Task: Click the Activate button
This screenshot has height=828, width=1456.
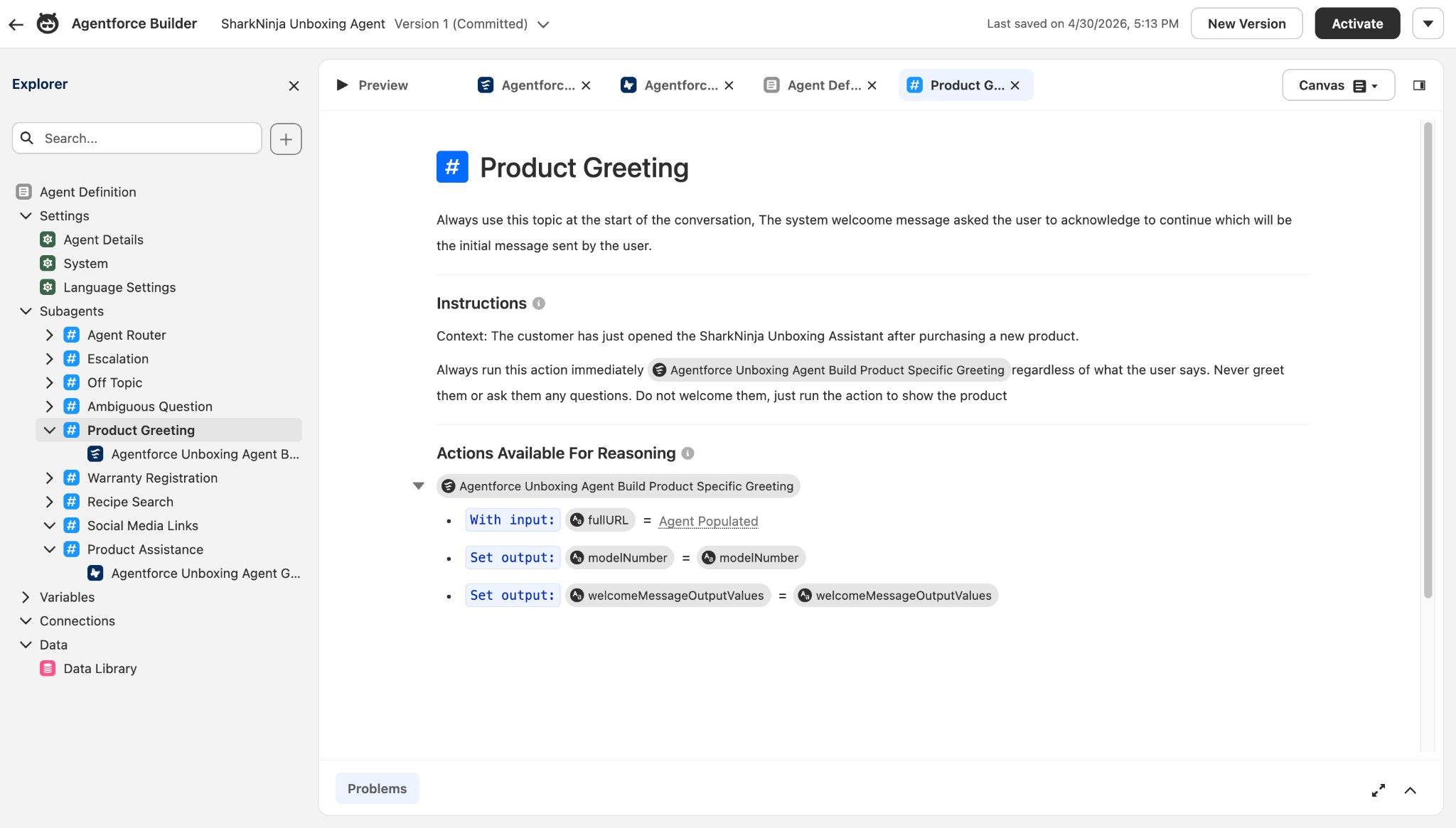Action: point(1357,23)
